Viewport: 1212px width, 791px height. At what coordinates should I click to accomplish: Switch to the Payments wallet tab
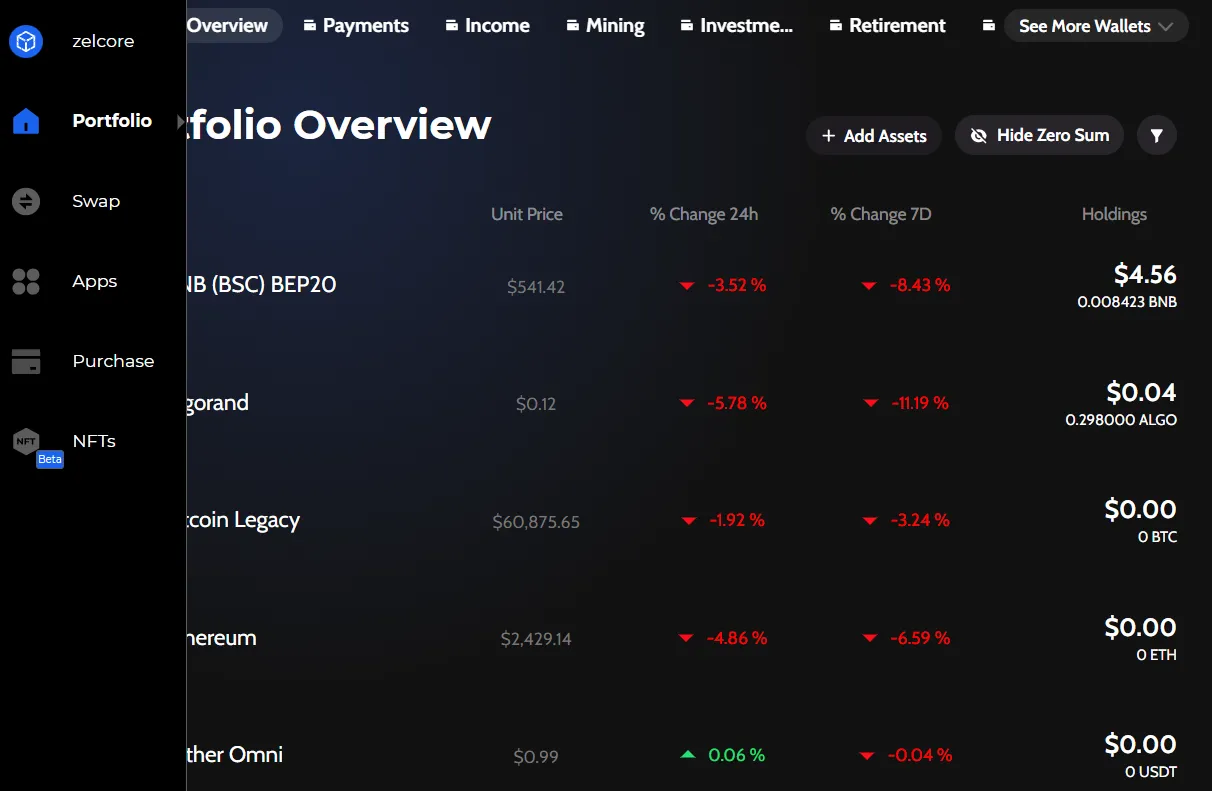click(356, 25)
